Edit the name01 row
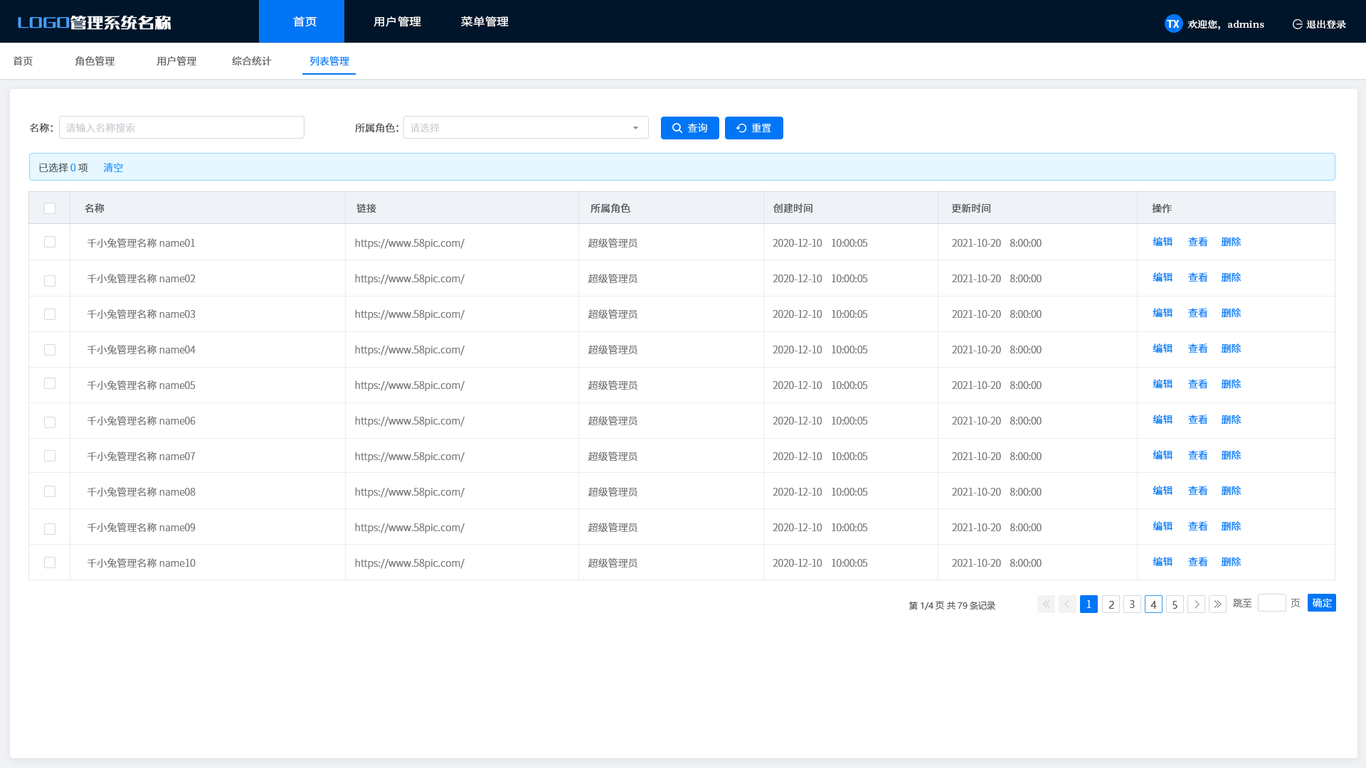This screenshot has width=1366, height=768. [1162, 242]
